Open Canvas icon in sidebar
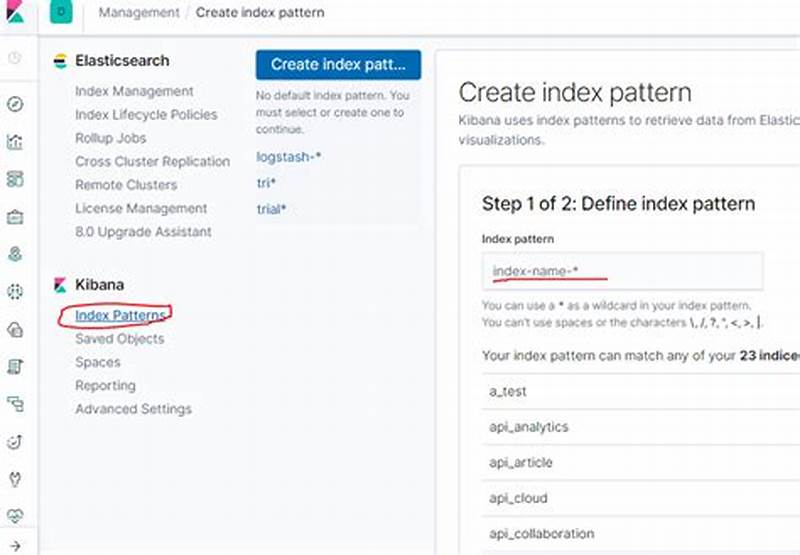This screenshot has height=555, width=800. point(15,217)
